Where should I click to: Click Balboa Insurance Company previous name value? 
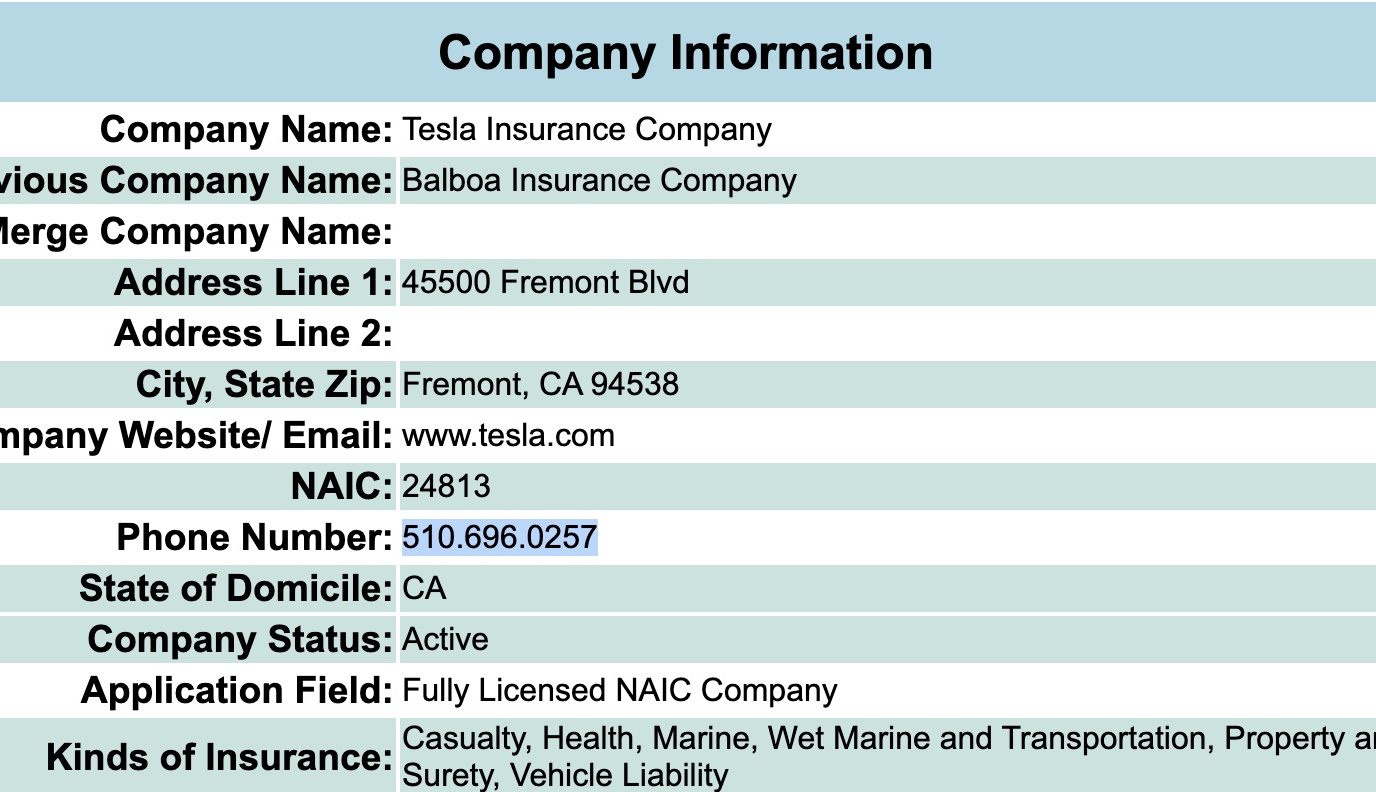[x=599, y=181]
